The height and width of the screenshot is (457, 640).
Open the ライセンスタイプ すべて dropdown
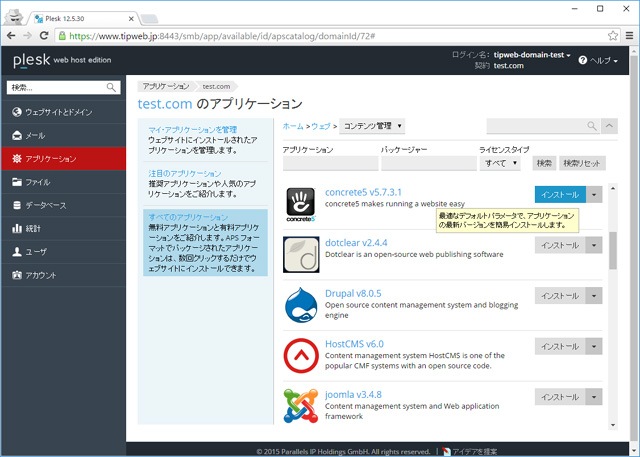(x=500, y=163)
